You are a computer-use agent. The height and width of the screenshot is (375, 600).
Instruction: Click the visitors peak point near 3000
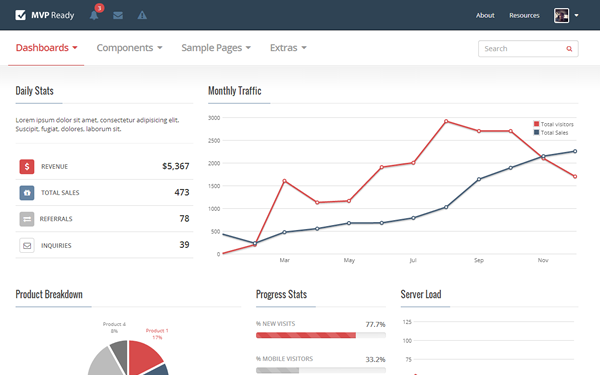point(446,121)
